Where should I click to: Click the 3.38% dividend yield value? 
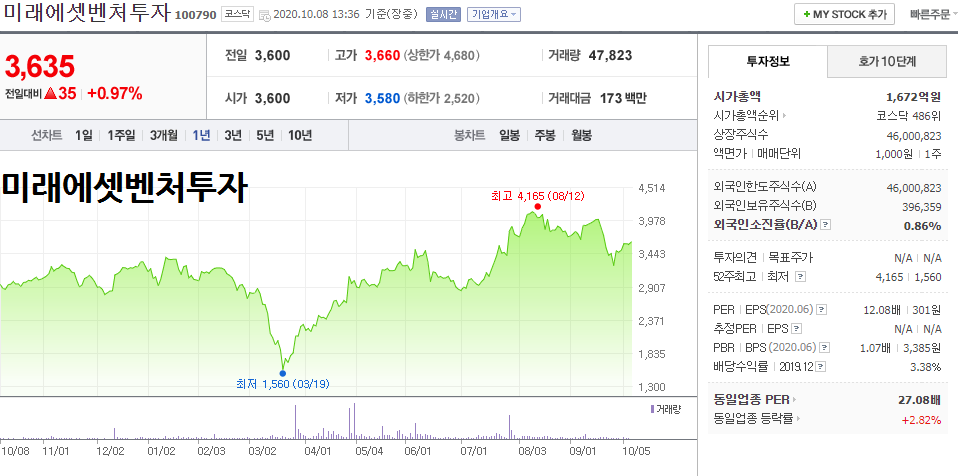click(x=926, y=367)
